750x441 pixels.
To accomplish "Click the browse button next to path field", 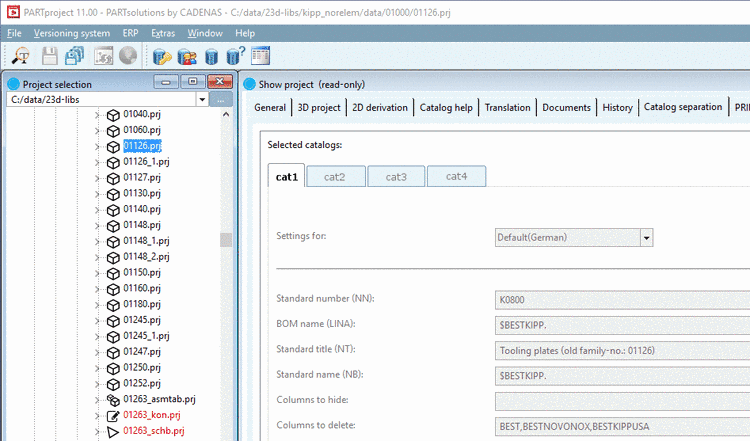I will click(221, 100).
